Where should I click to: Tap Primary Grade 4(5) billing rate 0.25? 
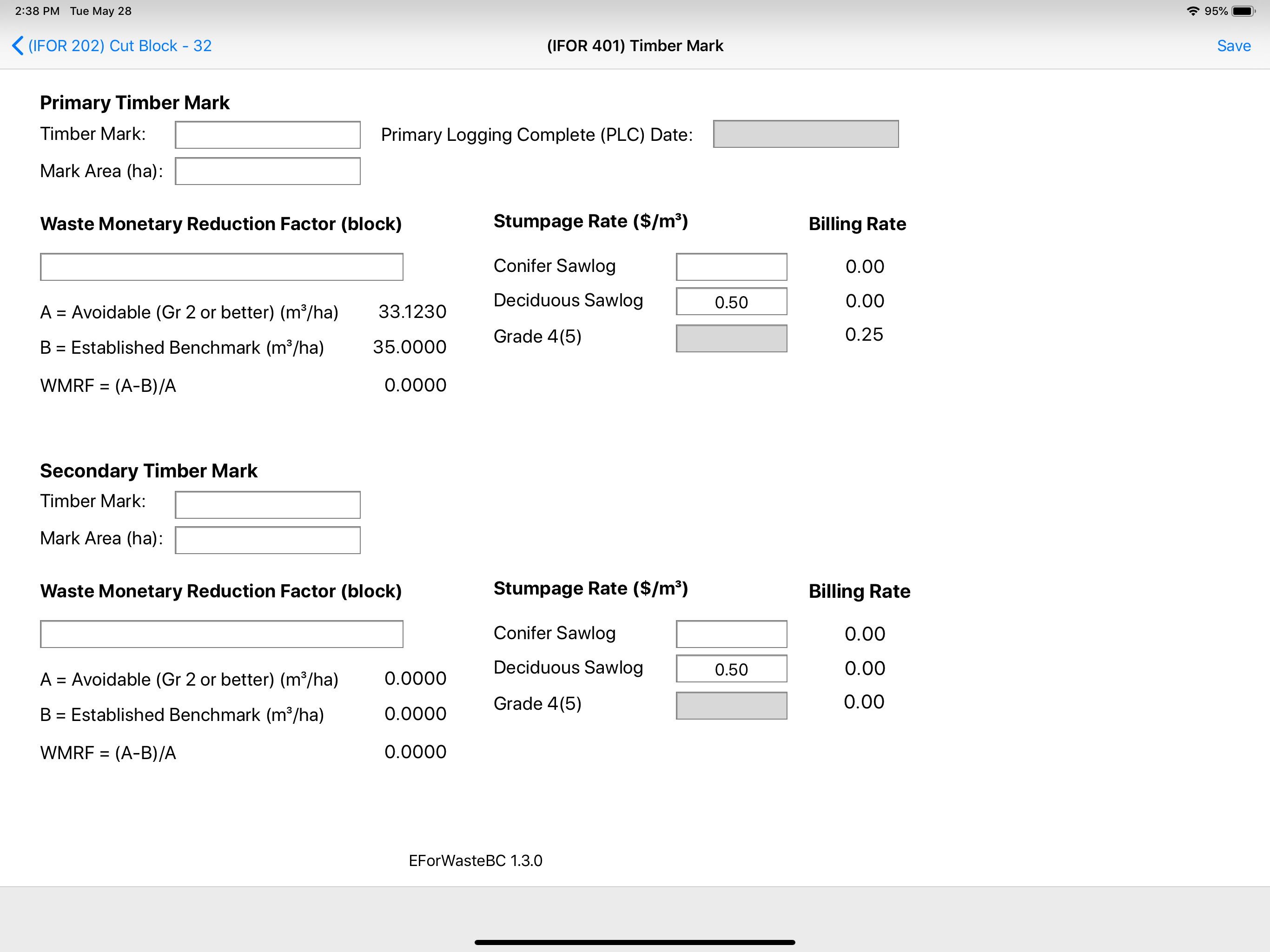click(x=864, y=335)
